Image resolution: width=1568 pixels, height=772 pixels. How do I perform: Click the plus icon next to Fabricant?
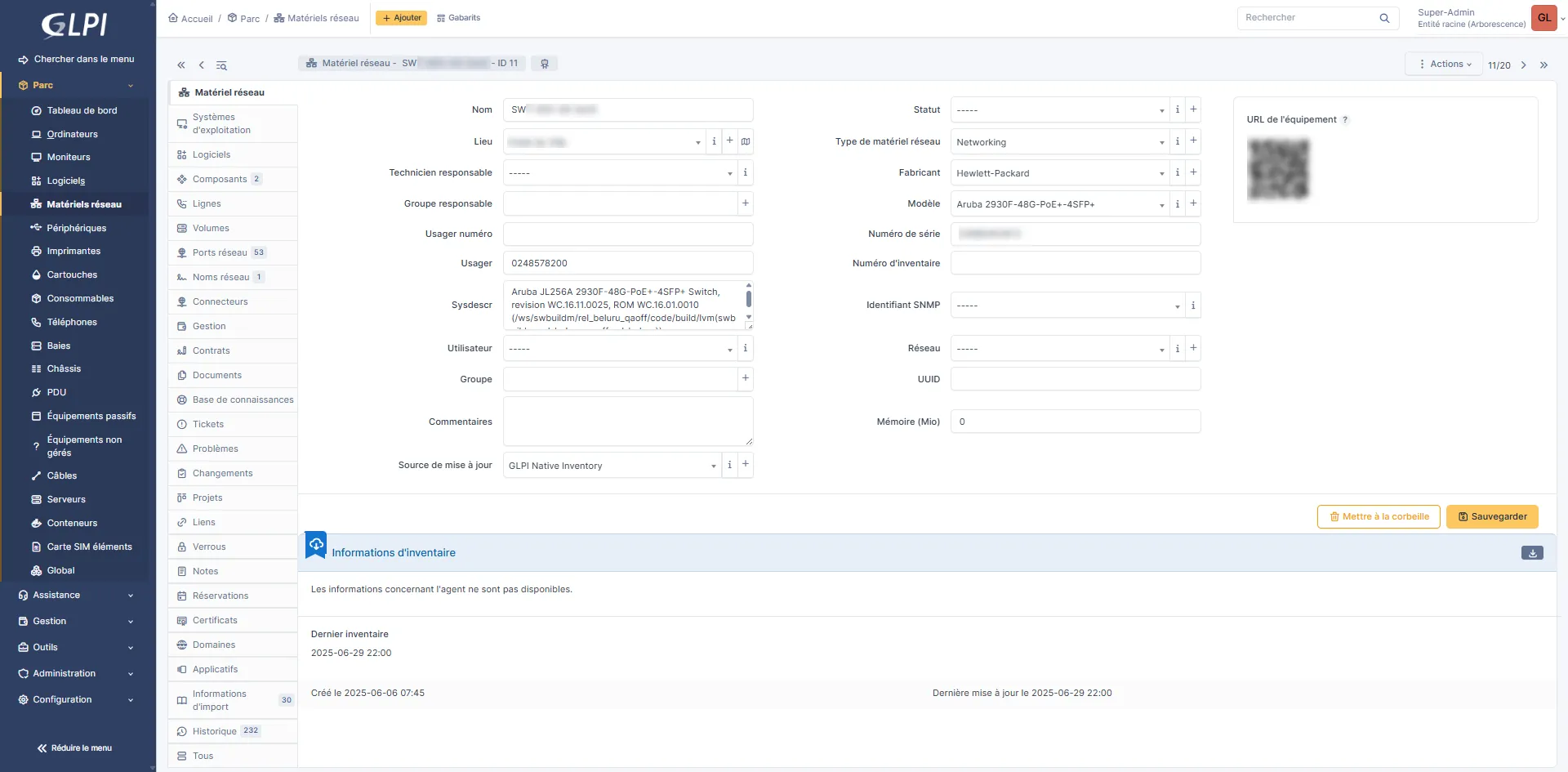(x=1193, y=172)
